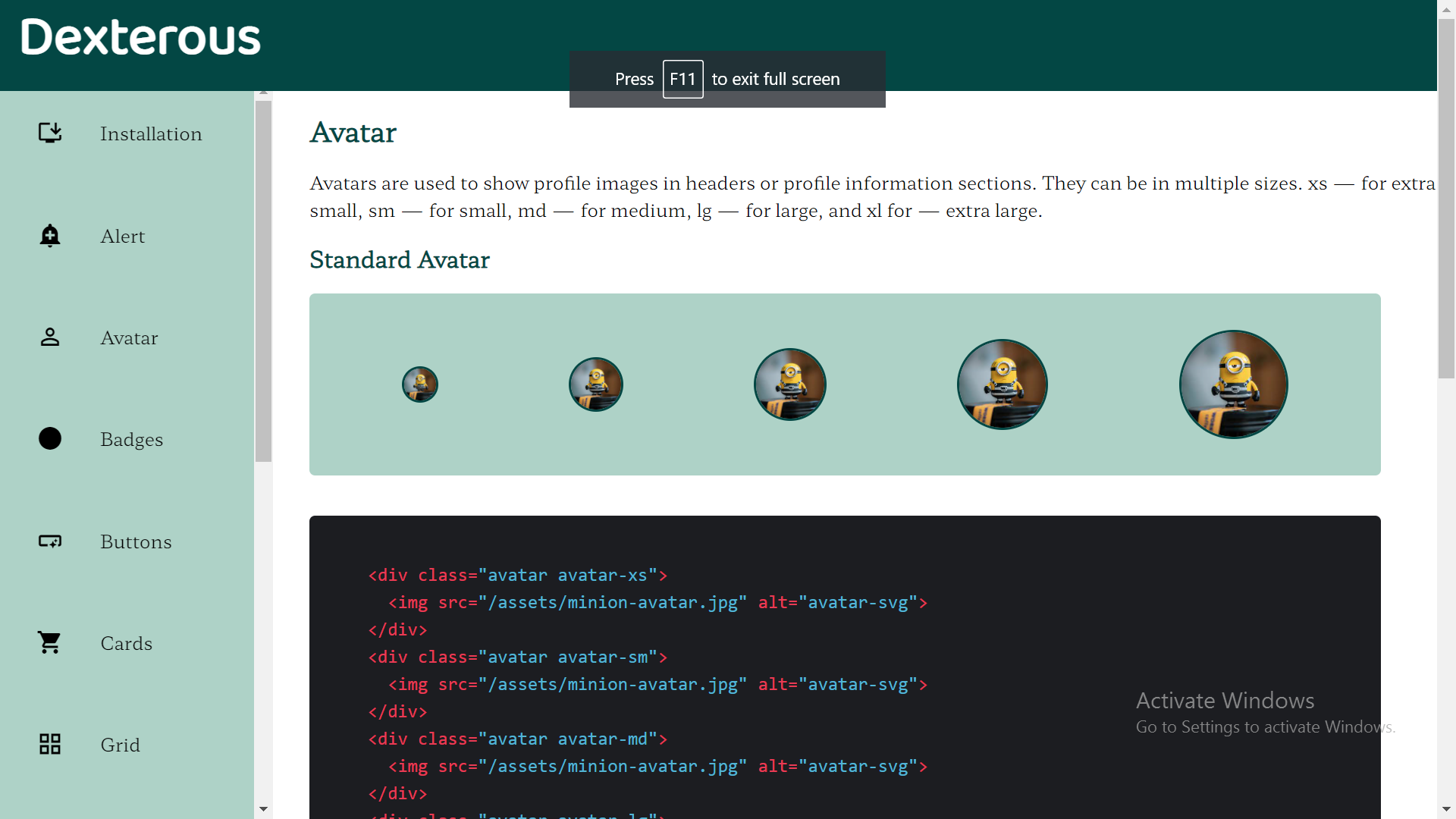
Task: Select the small minion avatar
Action: (595, 384)
